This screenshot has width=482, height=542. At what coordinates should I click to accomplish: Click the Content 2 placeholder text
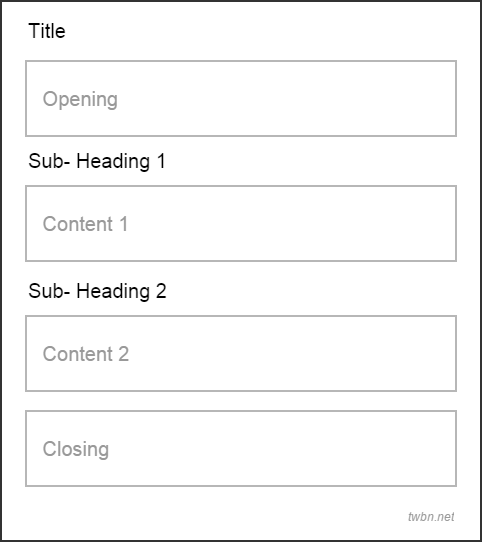point(86,354)
